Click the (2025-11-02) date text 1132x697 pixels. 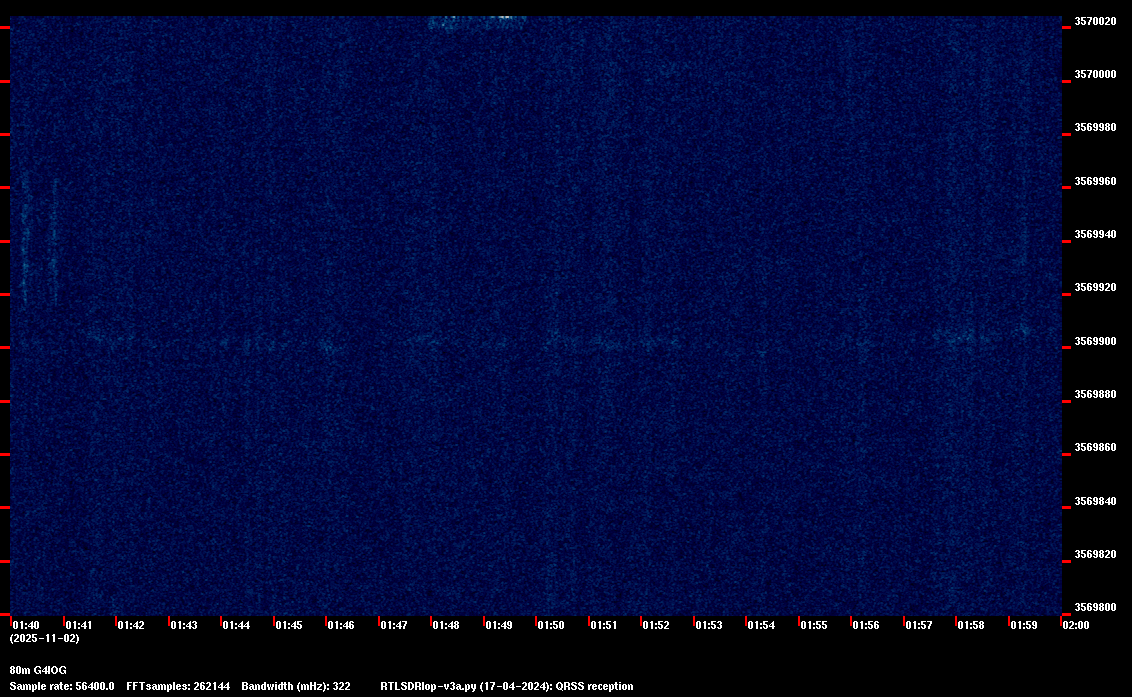45,638
